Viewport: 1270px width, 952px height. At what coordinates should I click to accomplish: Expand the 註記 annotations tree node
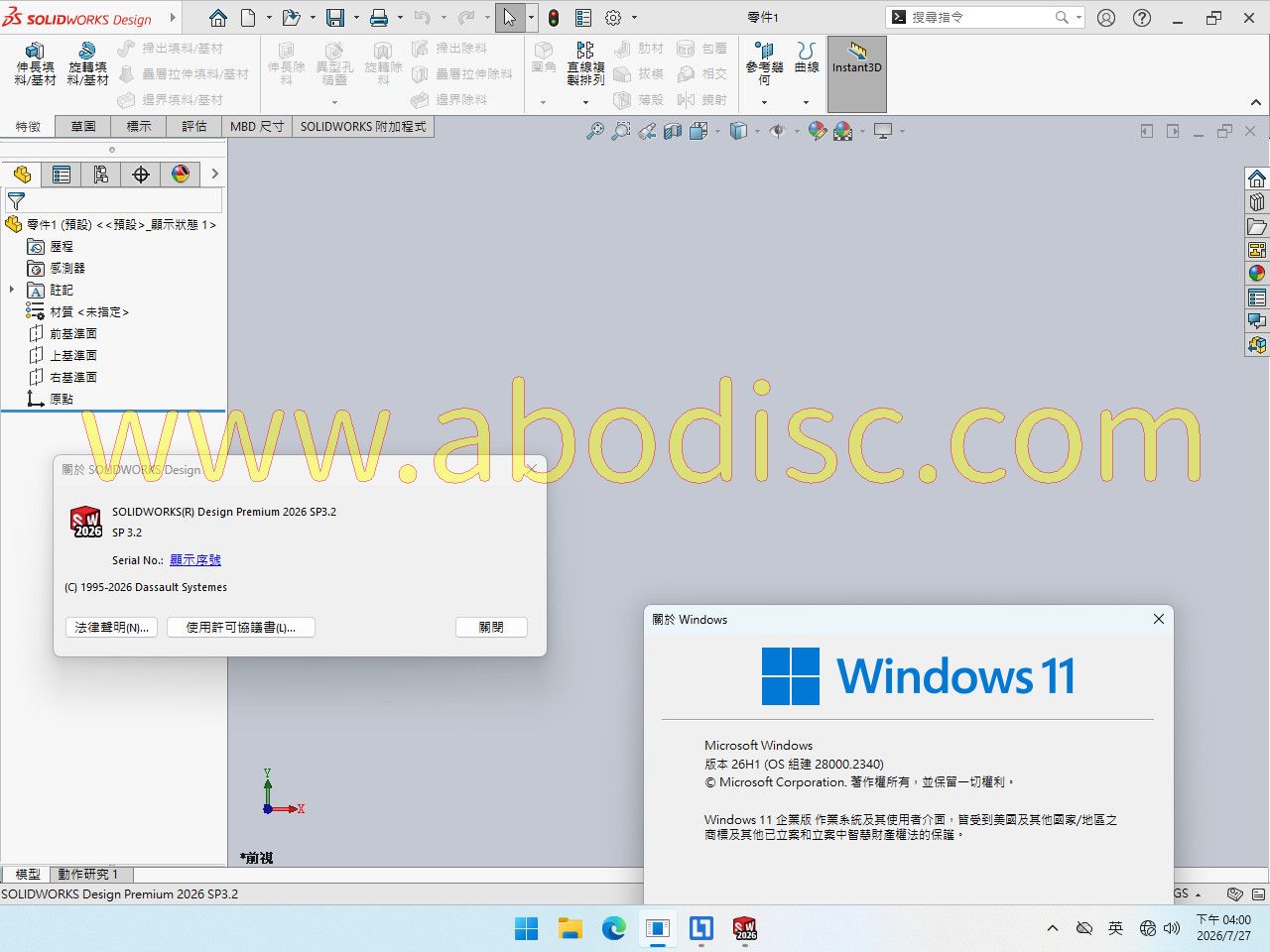12,290
